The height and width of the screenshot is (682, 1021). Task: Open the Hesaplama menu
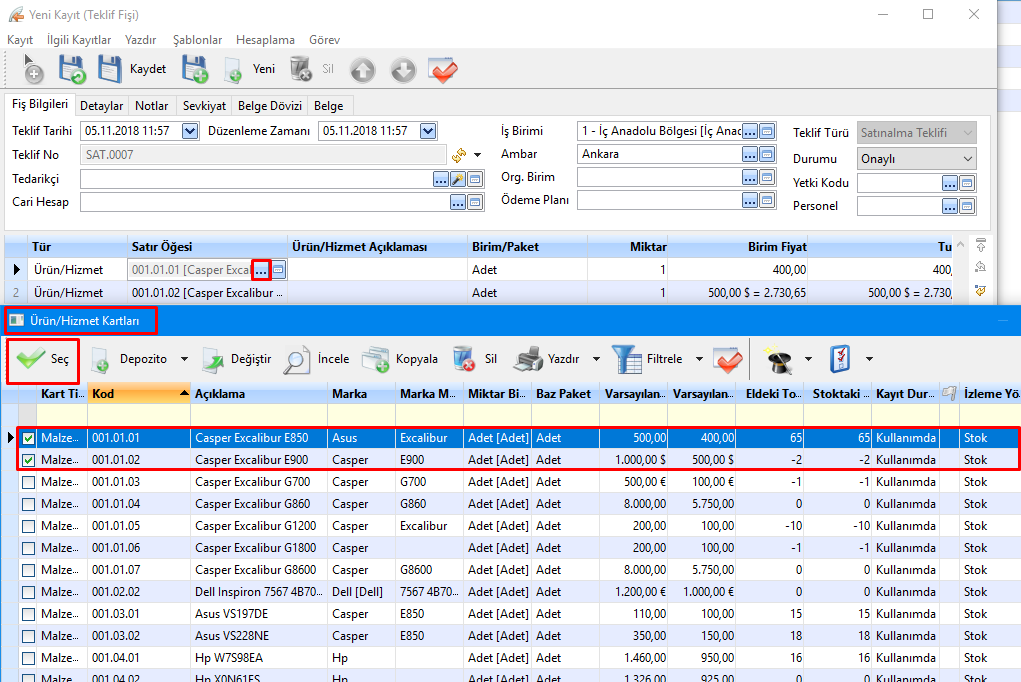pyautogui.click(x=265, y=40)
